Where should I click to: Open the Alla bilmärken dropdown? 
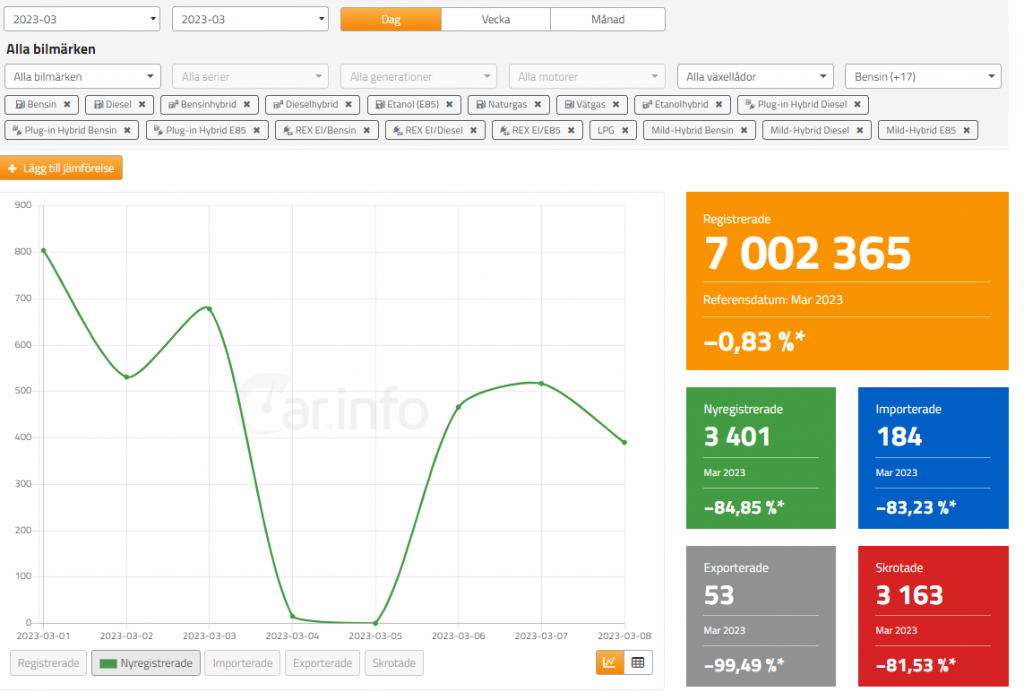(82, 76)
